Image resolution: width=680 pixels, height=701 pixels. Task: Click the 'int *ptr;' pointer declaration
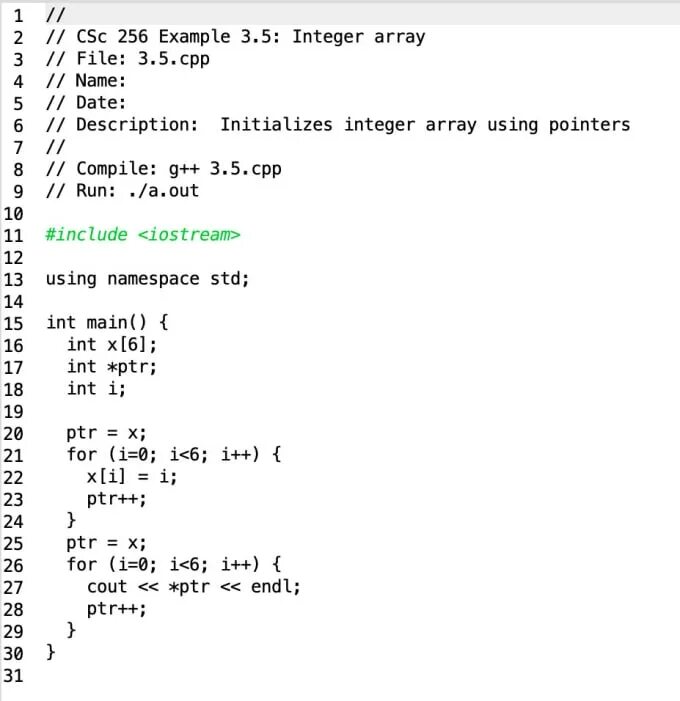pyautogui.click(x=112, y=367)
